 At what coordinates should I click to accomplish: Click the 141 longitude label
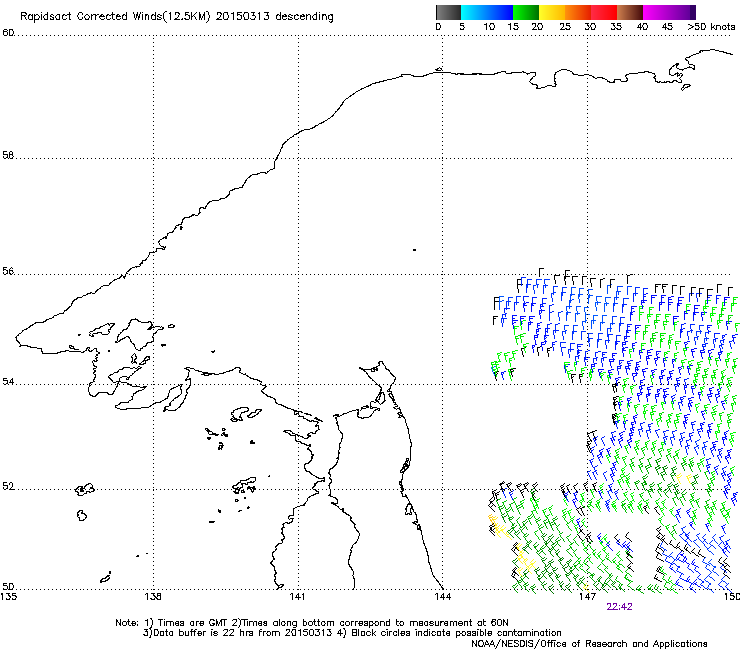(x=297, y=597)
